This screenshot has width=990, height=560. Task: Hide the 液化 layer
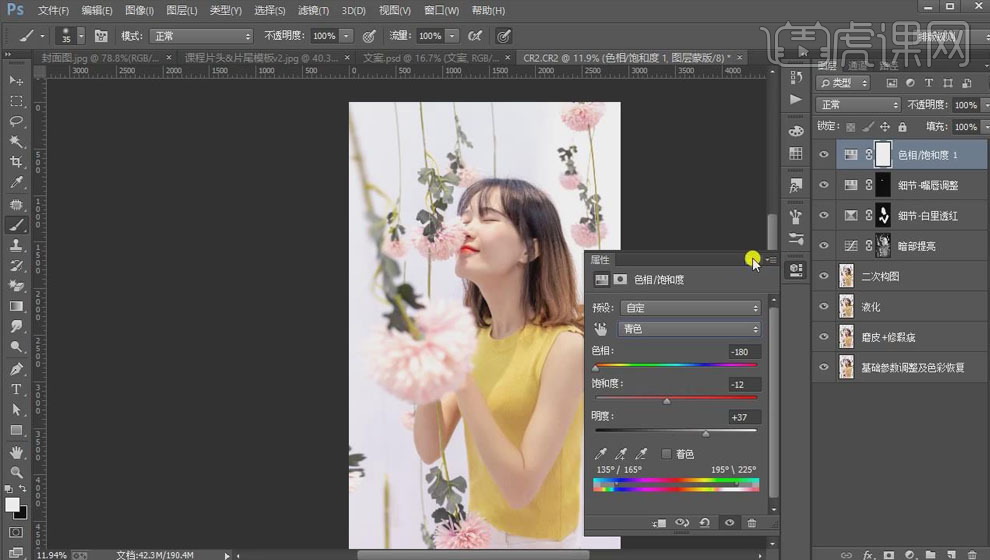pos(824,307)
